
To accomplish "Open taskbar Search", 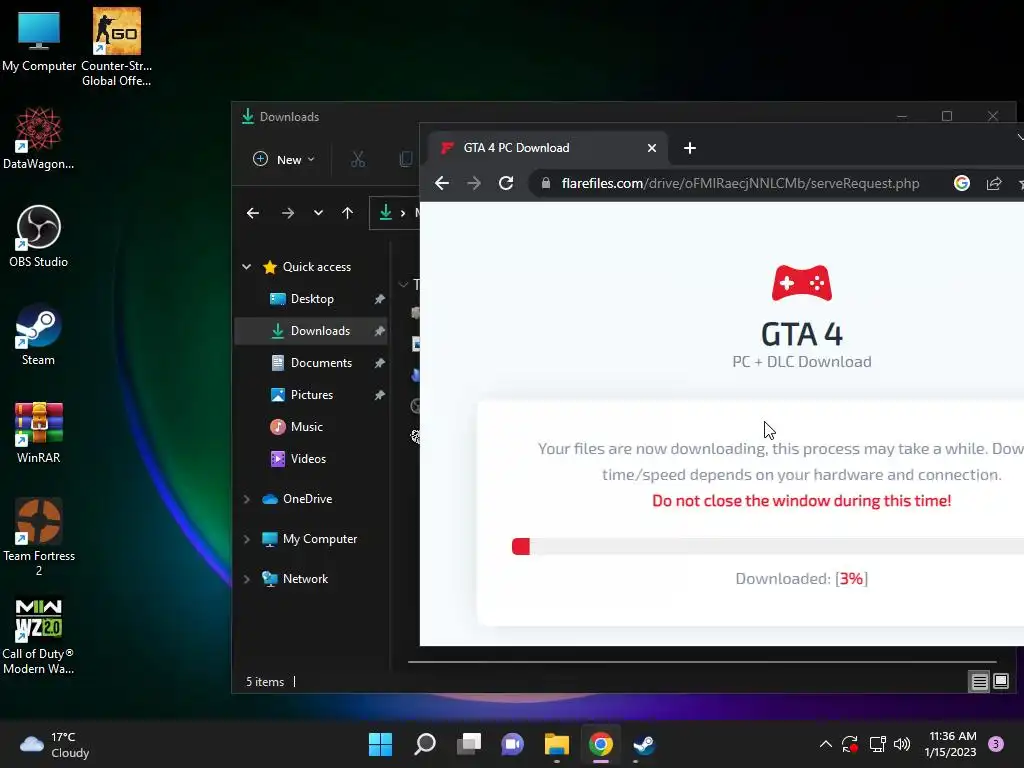I will pos(424,744).
